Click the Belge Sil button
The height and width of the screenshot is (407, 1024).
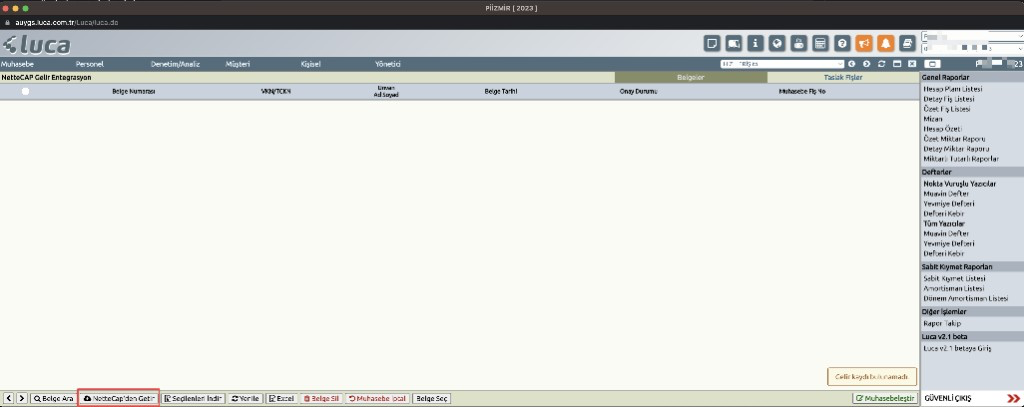tap(321, 398)
